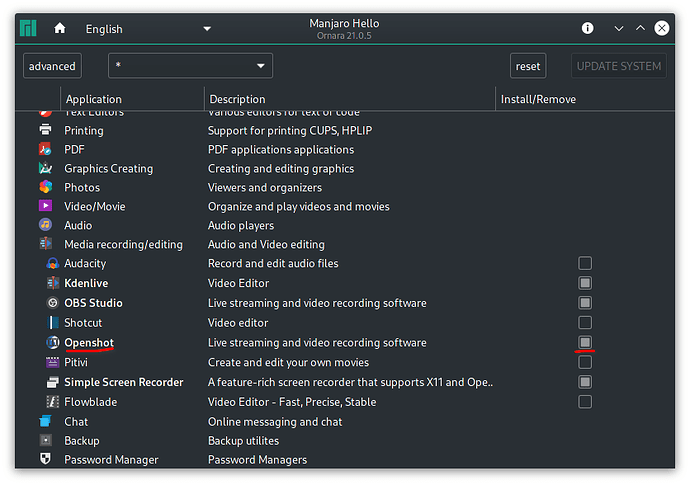
Task: Toggle the Simple Screen Recorder checkbox
Action: [x=585, y=382]
